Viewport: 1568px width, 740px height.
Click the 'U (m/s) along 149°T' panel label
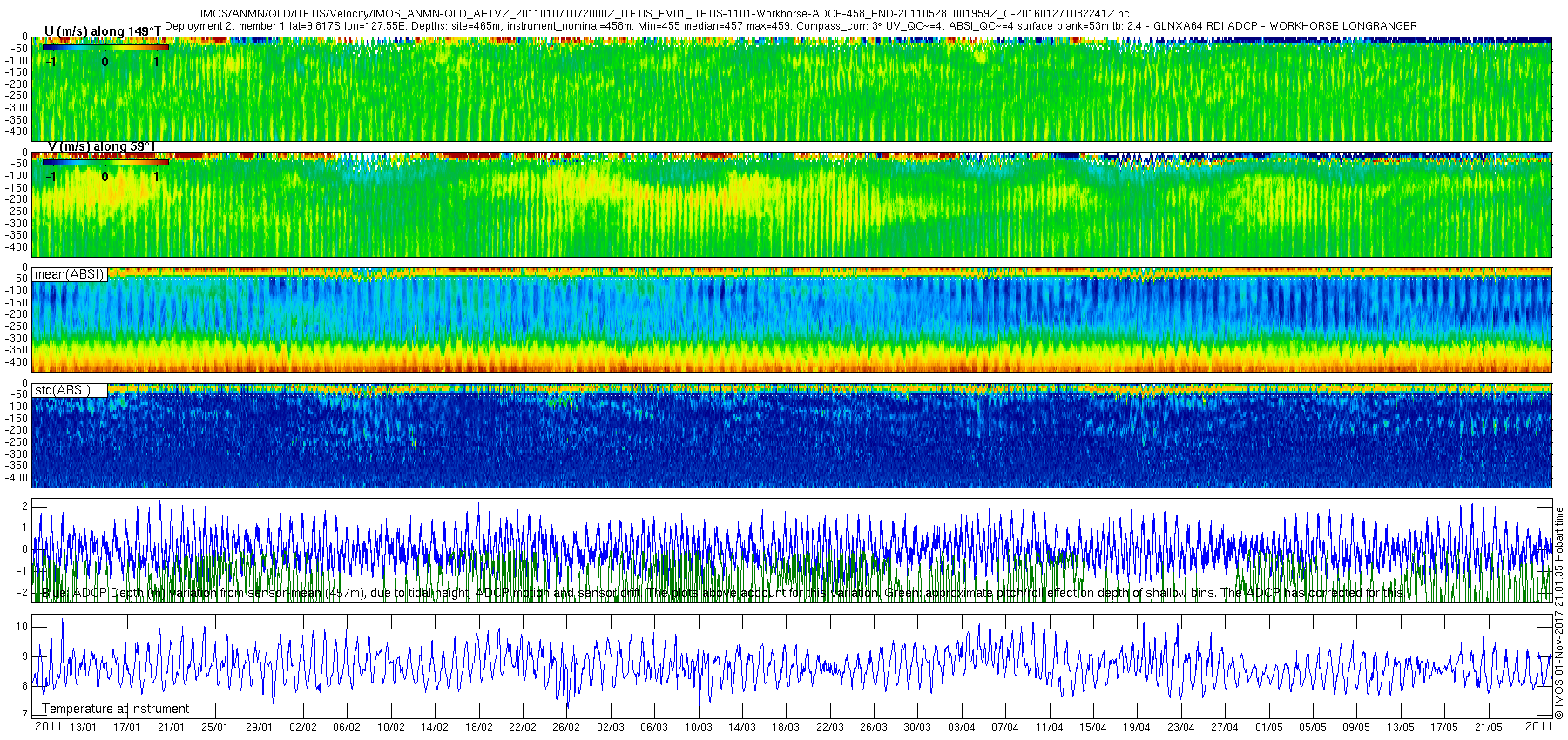103,31
